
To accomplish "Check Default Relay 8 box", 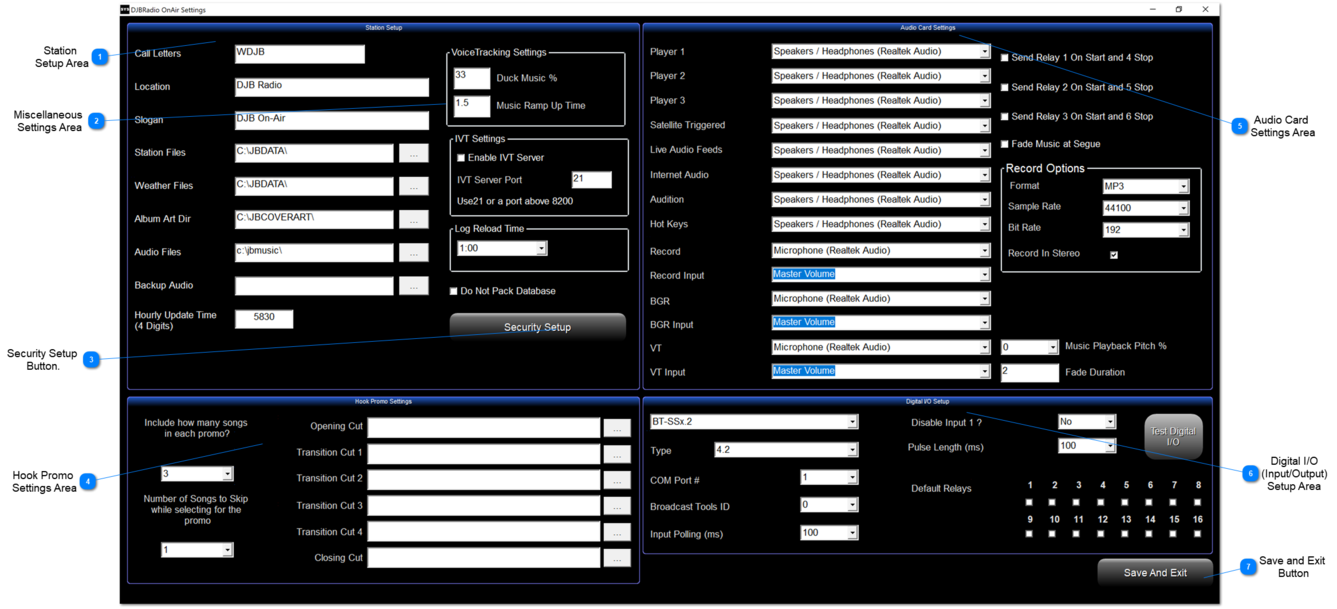I will (x=1198, y=502).
